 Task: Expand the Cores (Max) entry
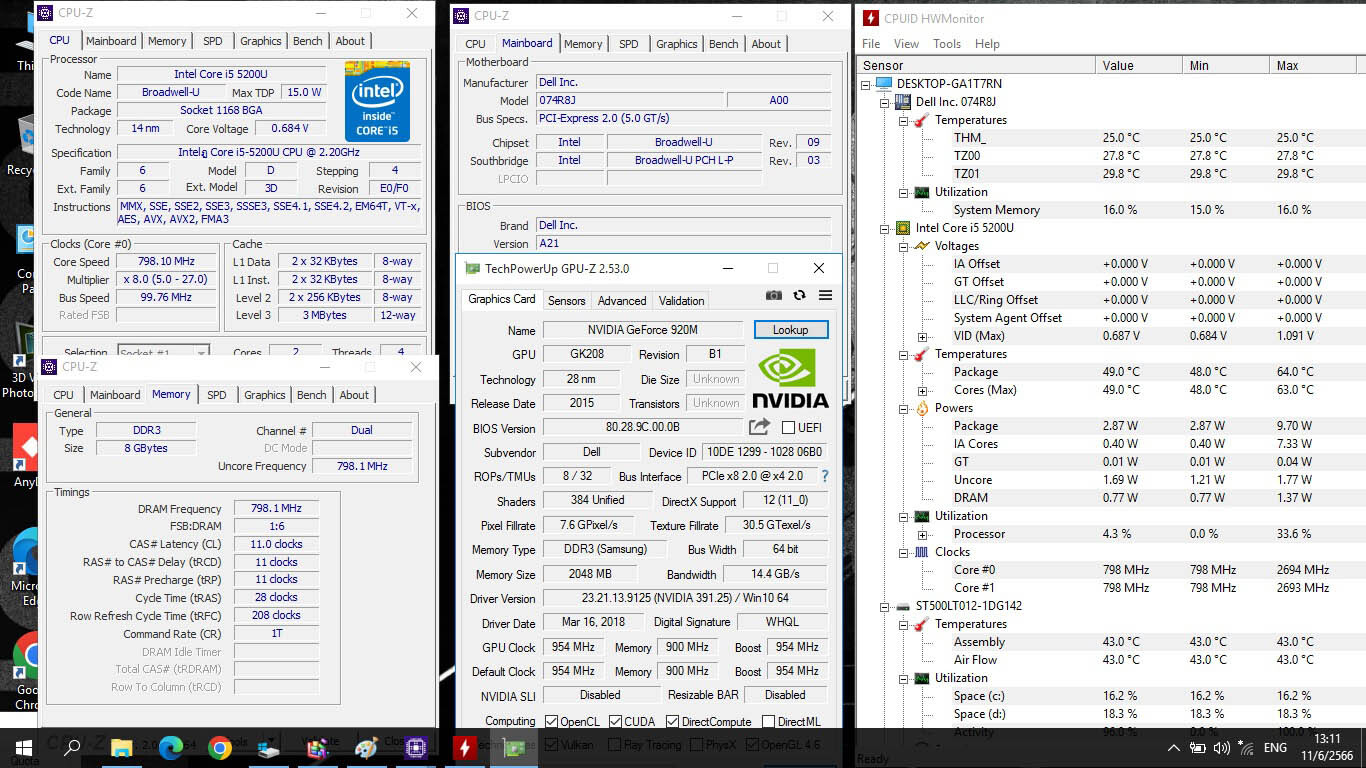[x=922, y=391]
